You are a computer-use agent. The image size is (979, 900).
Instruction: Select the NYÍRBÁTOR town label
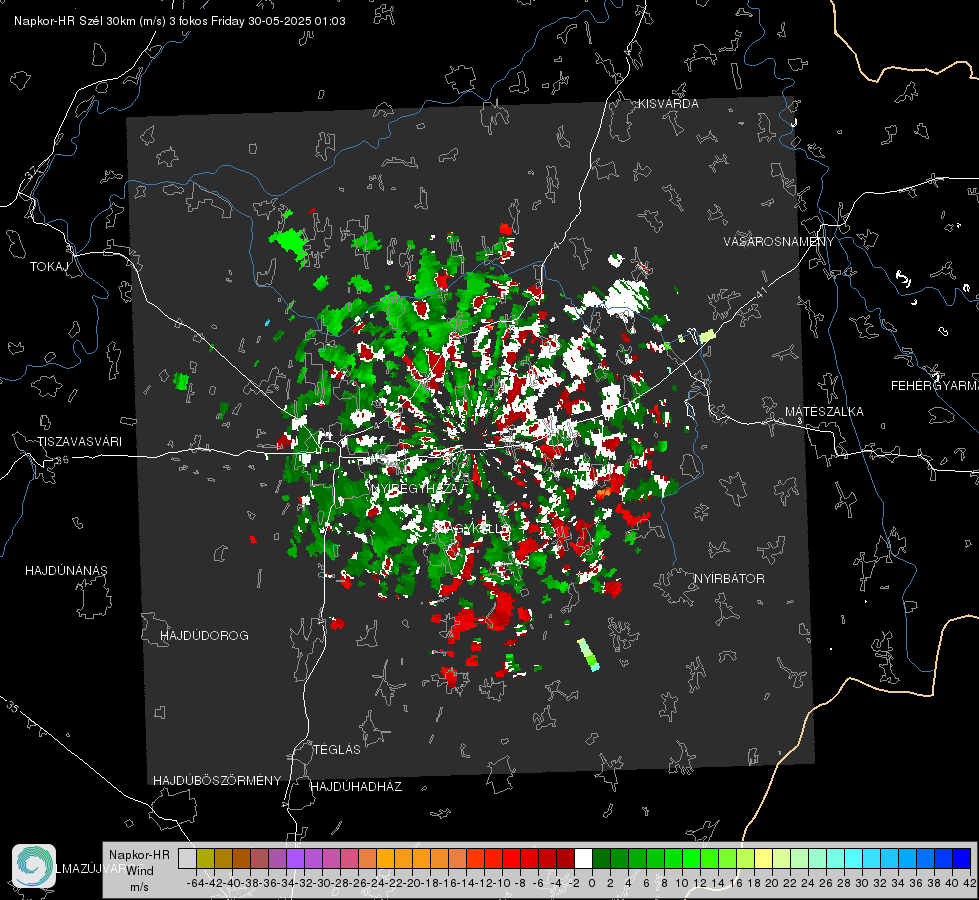click(729, 579)
